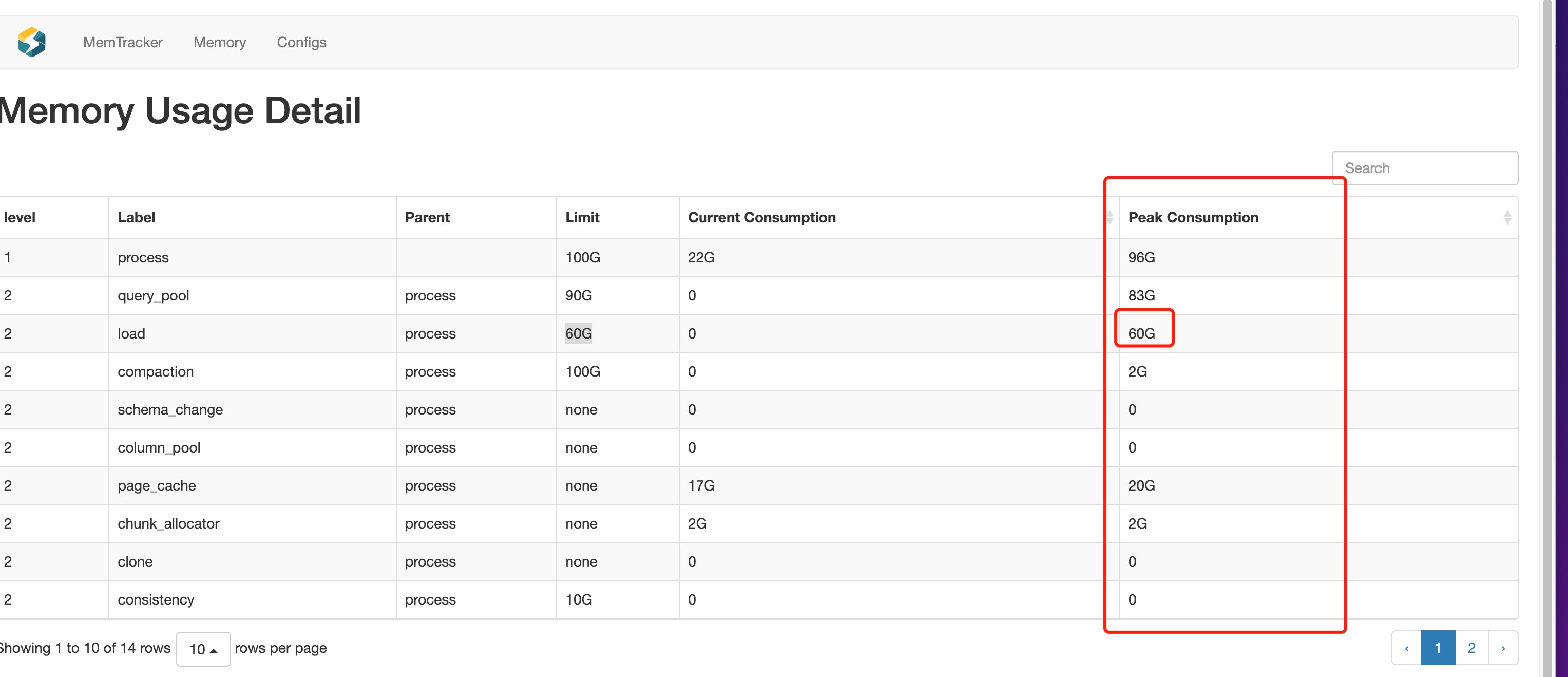Sort by Peak Consumption column arrows

(x=1507, y=217)
